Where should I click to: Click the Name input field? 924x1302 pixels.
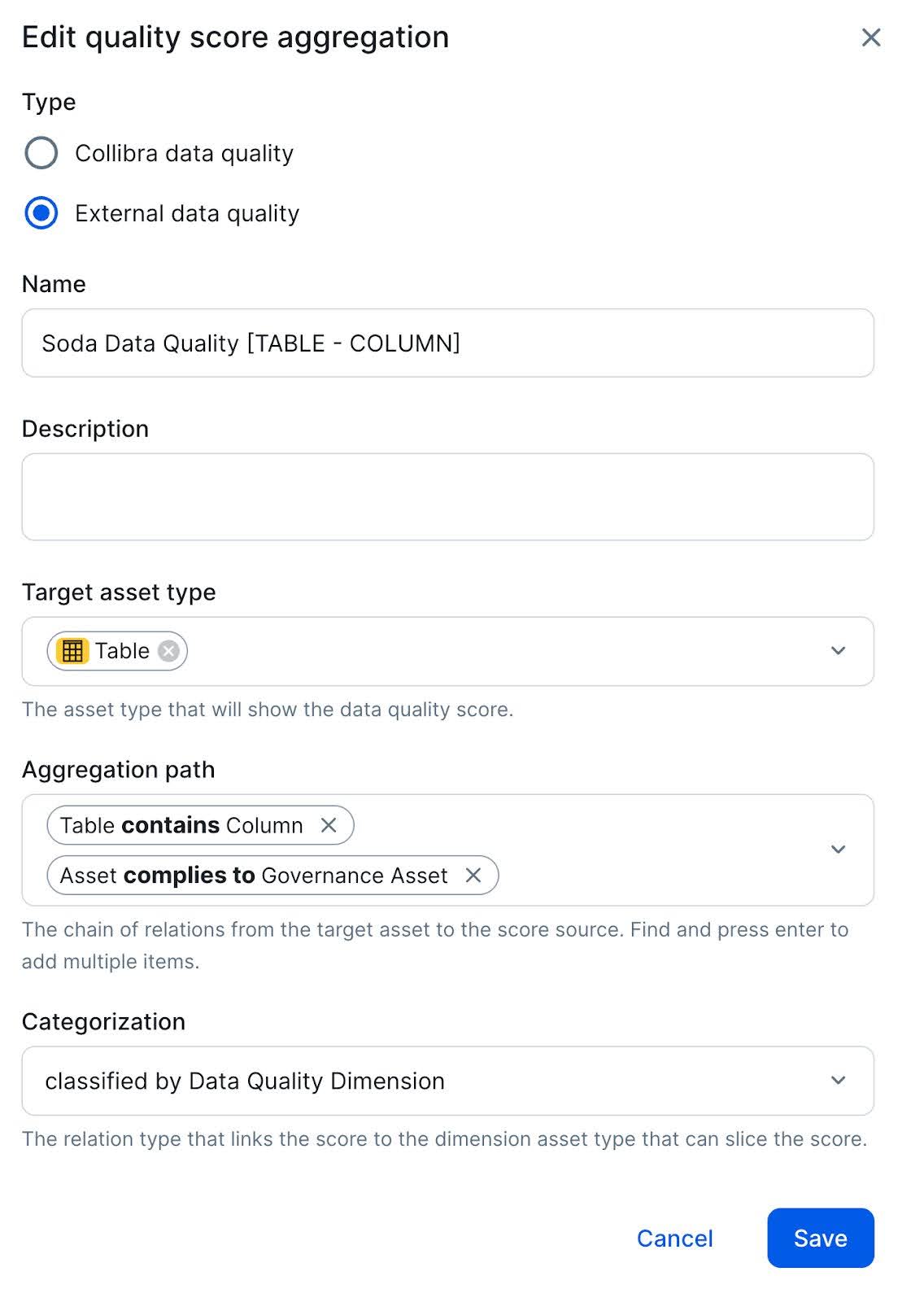point(447,343)
